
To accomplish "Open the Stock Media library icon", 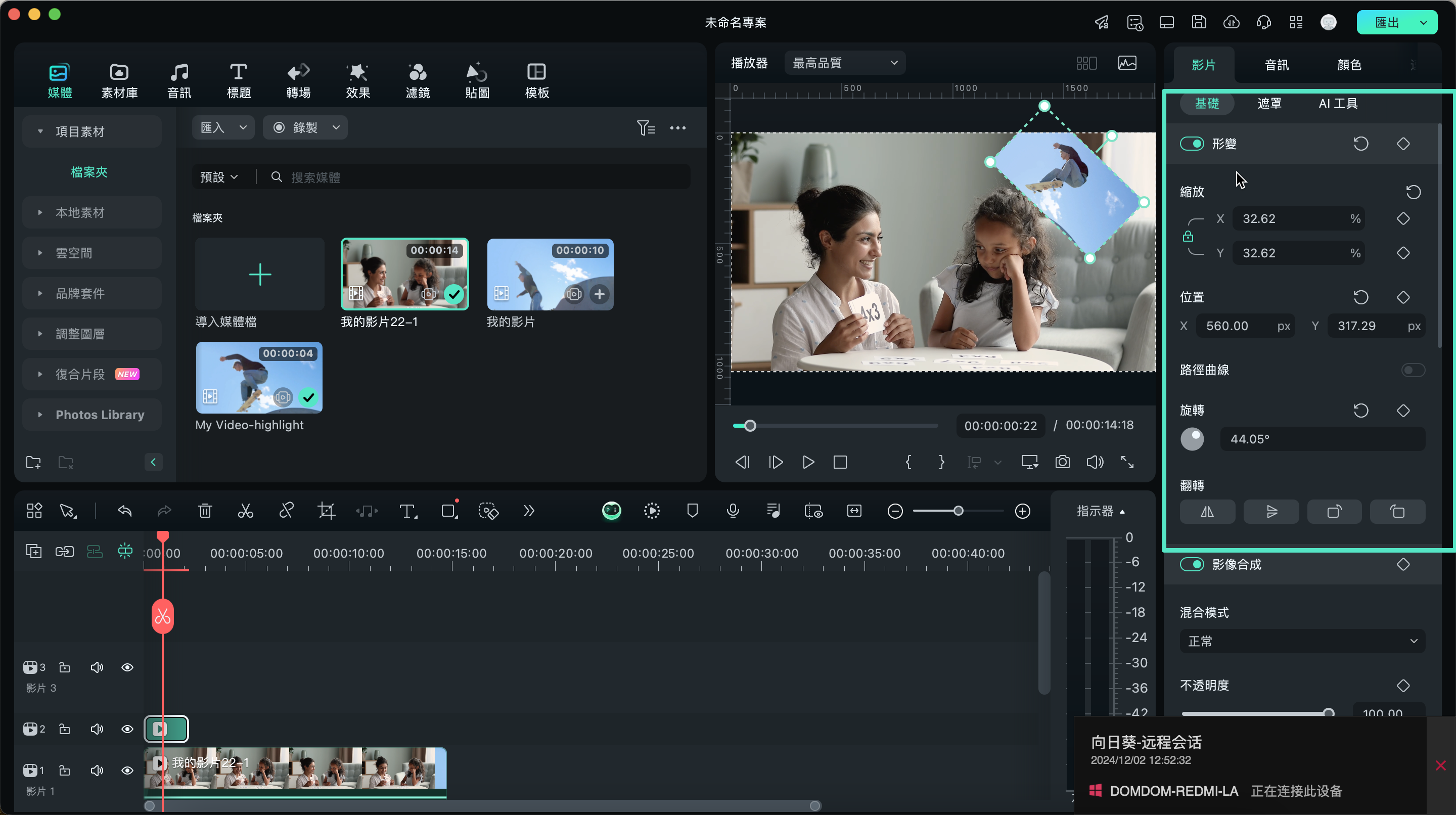I will click(x=119, y=81).
